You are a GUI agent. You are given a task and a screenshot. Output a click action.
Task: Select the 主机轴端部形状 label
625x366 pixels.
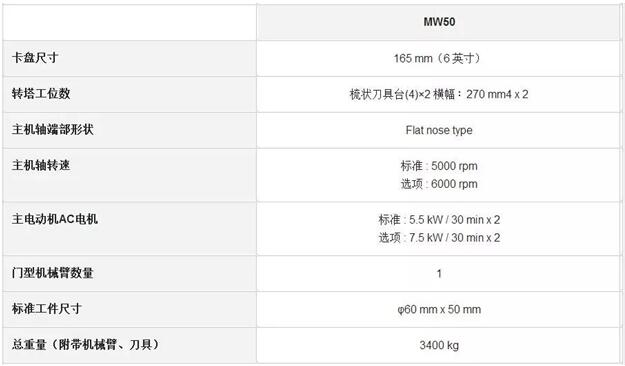click(x=53, y=129)
